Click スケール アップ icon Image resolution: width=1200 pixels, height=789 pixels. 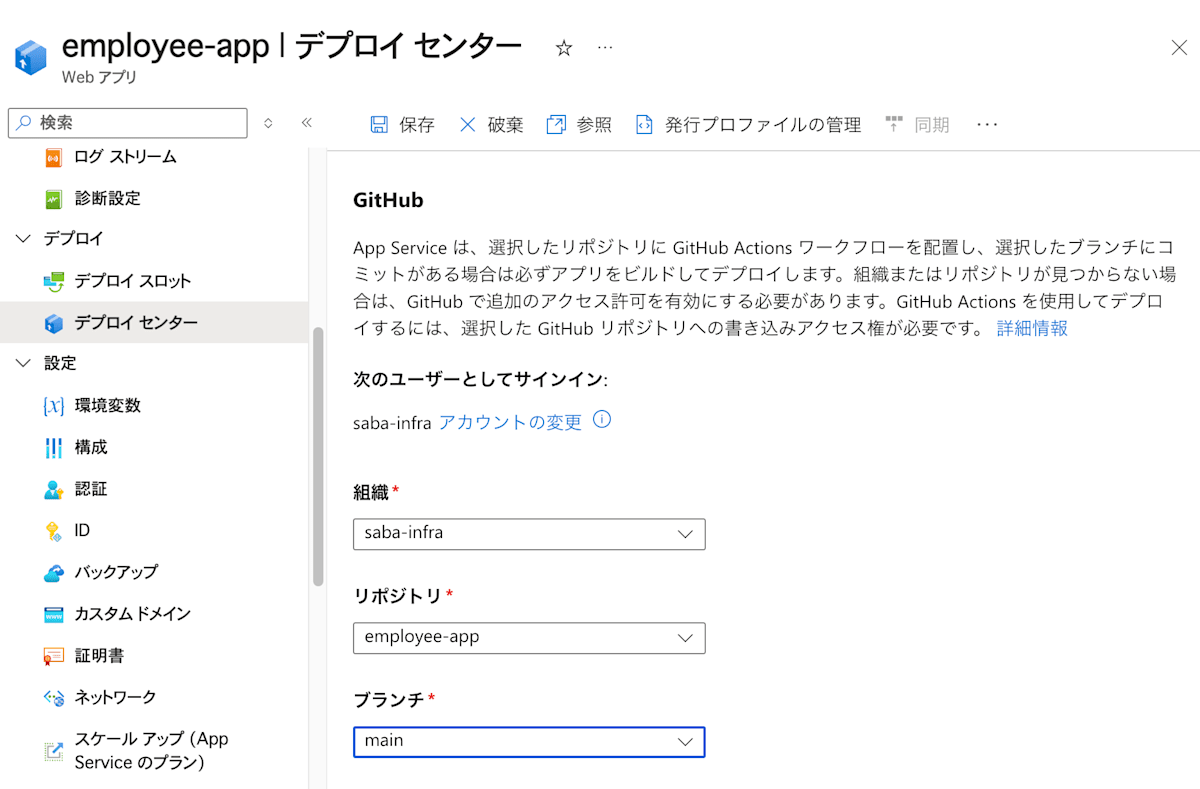point(54,751)
